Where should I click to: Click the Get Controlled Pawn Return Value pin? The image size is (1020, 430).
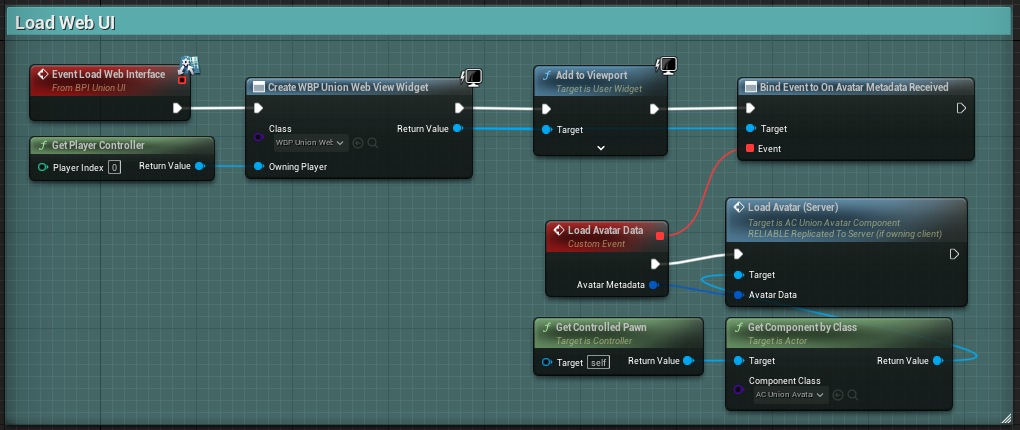coord(688,360)
